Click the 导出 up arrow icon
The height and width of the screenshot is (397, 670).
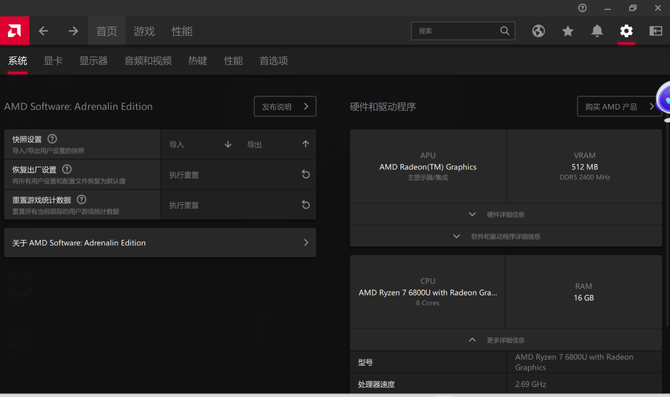pos(306,144)
